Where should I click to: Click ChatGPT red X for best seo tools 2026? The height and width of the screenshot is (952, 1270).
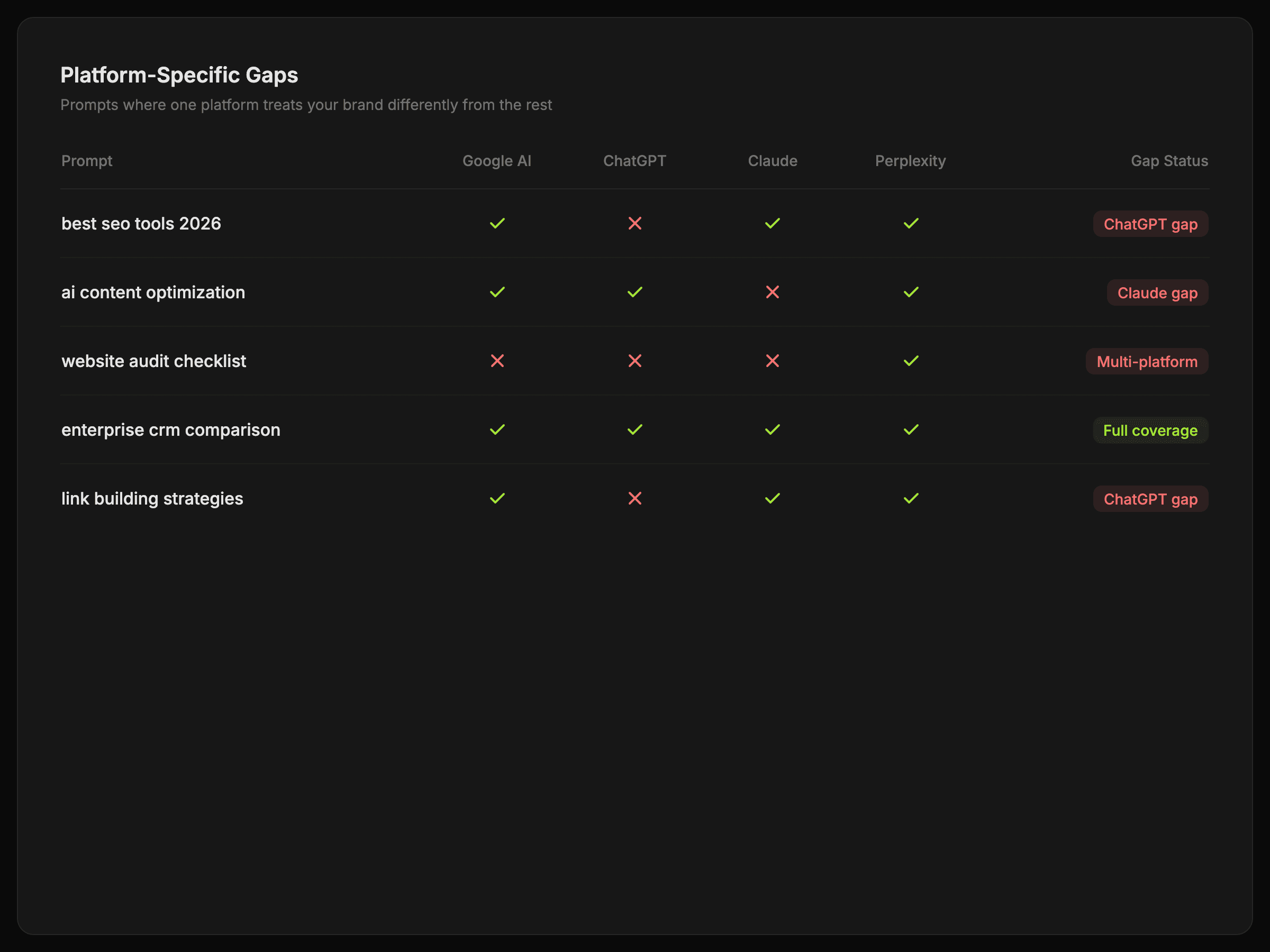(x=634, y=223)
